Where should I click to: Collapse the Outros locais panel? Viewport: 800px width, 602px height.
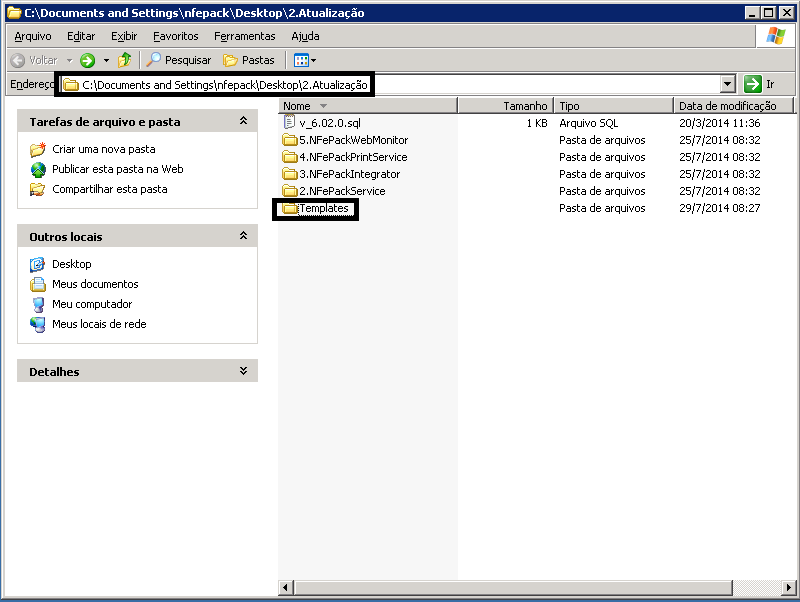tap(243, 237)
